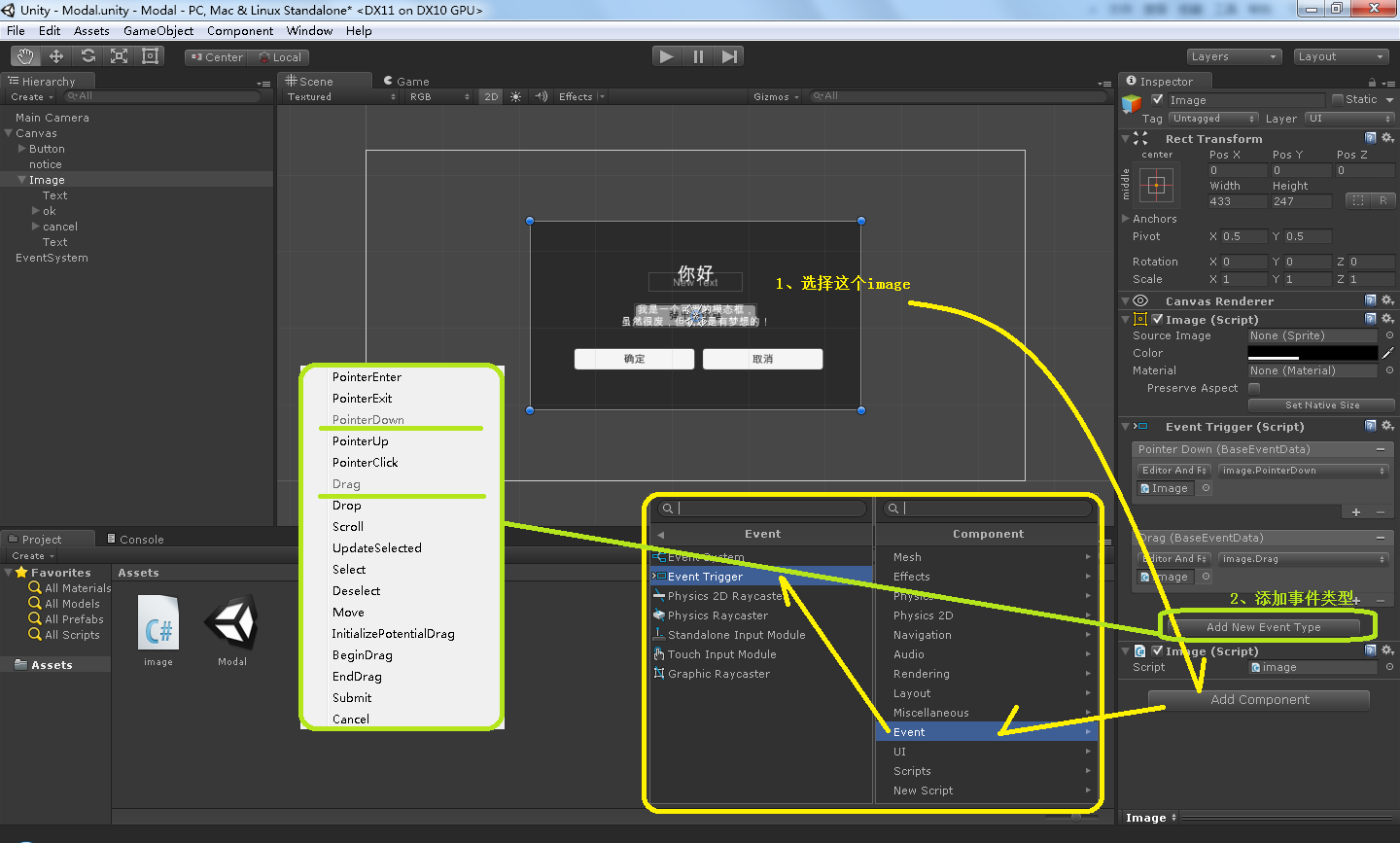Expand the cancel node in Hierarchy

tap(36, 227)
